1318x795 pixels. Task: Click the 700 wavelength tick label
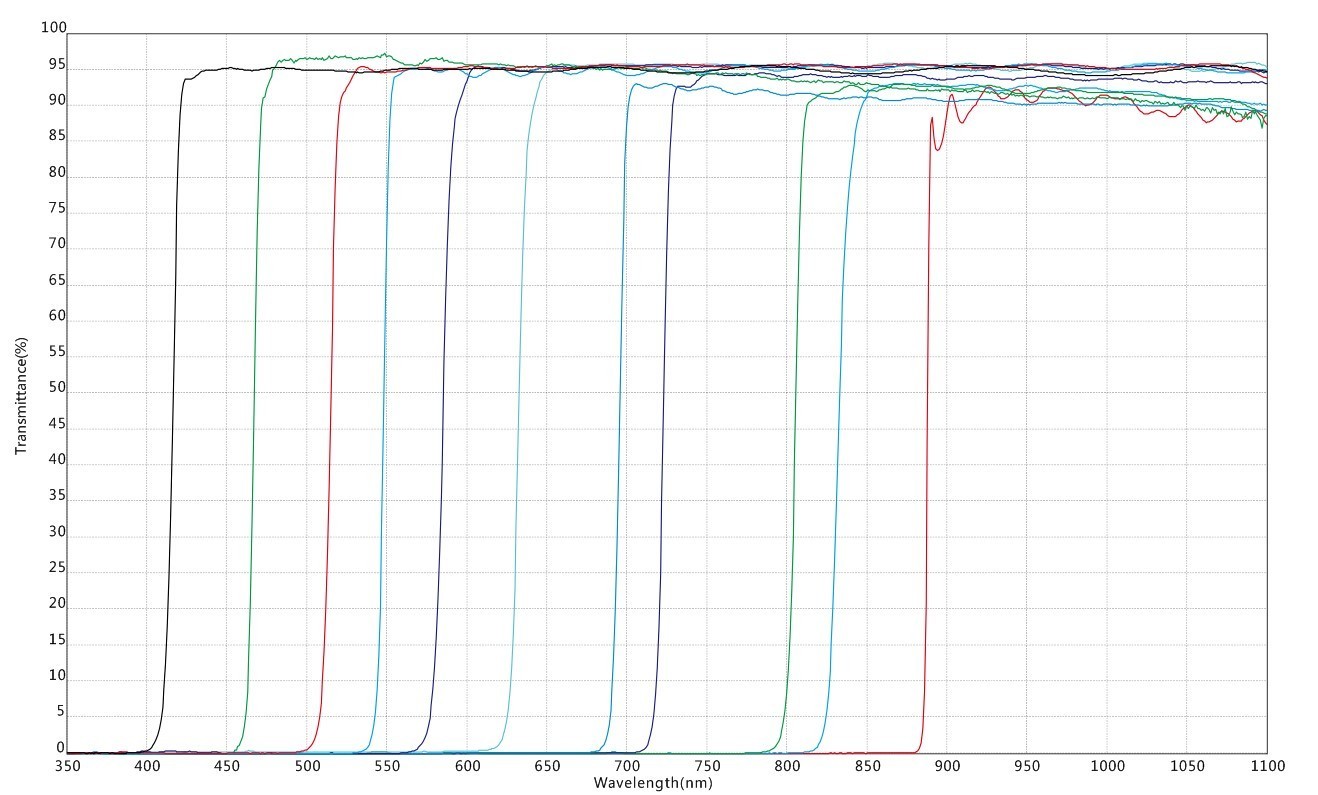[x=627, y=766]
